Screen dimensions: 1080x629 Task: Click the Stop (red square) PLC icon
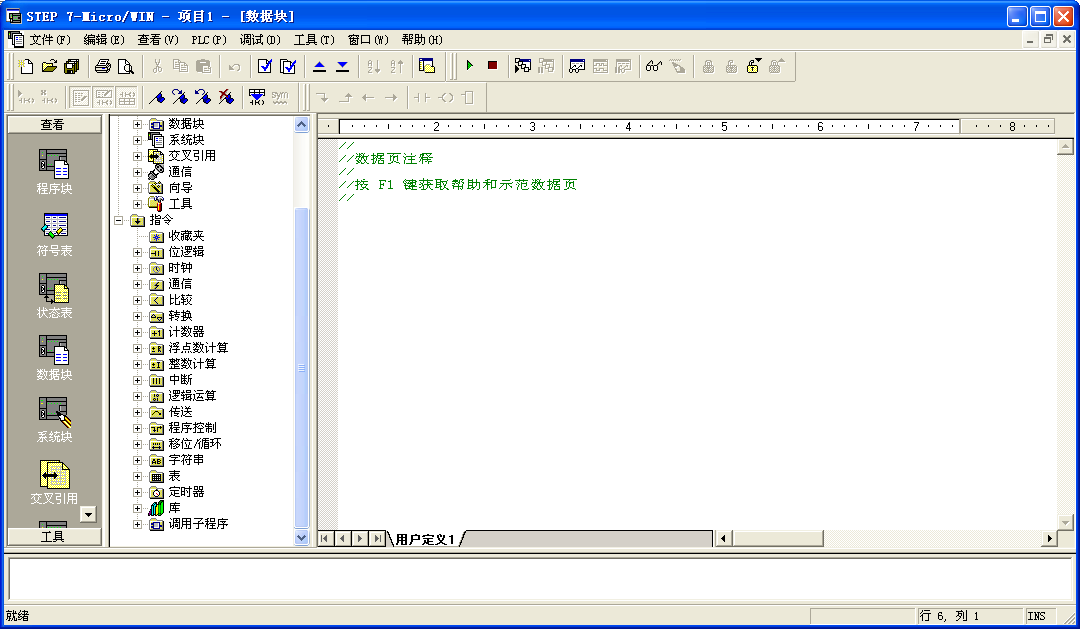coord(492,66)
